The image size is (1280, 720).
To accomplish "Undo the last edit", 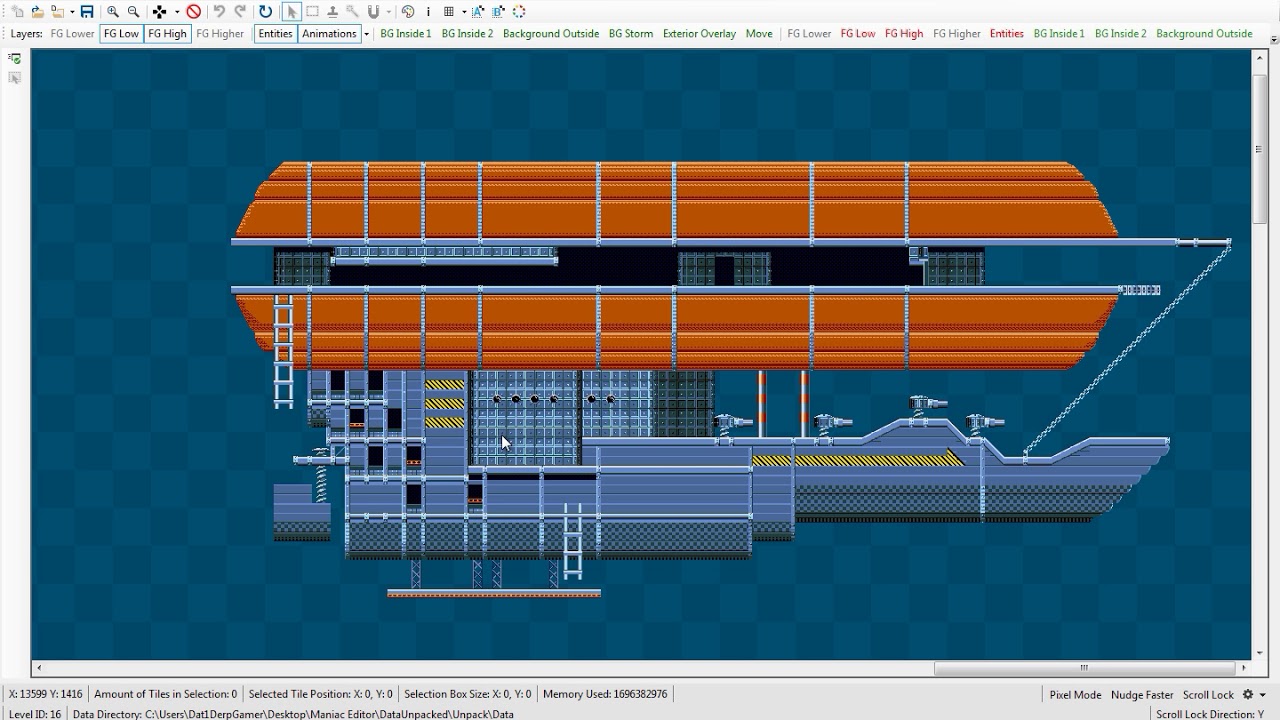I will coord(219,12).
